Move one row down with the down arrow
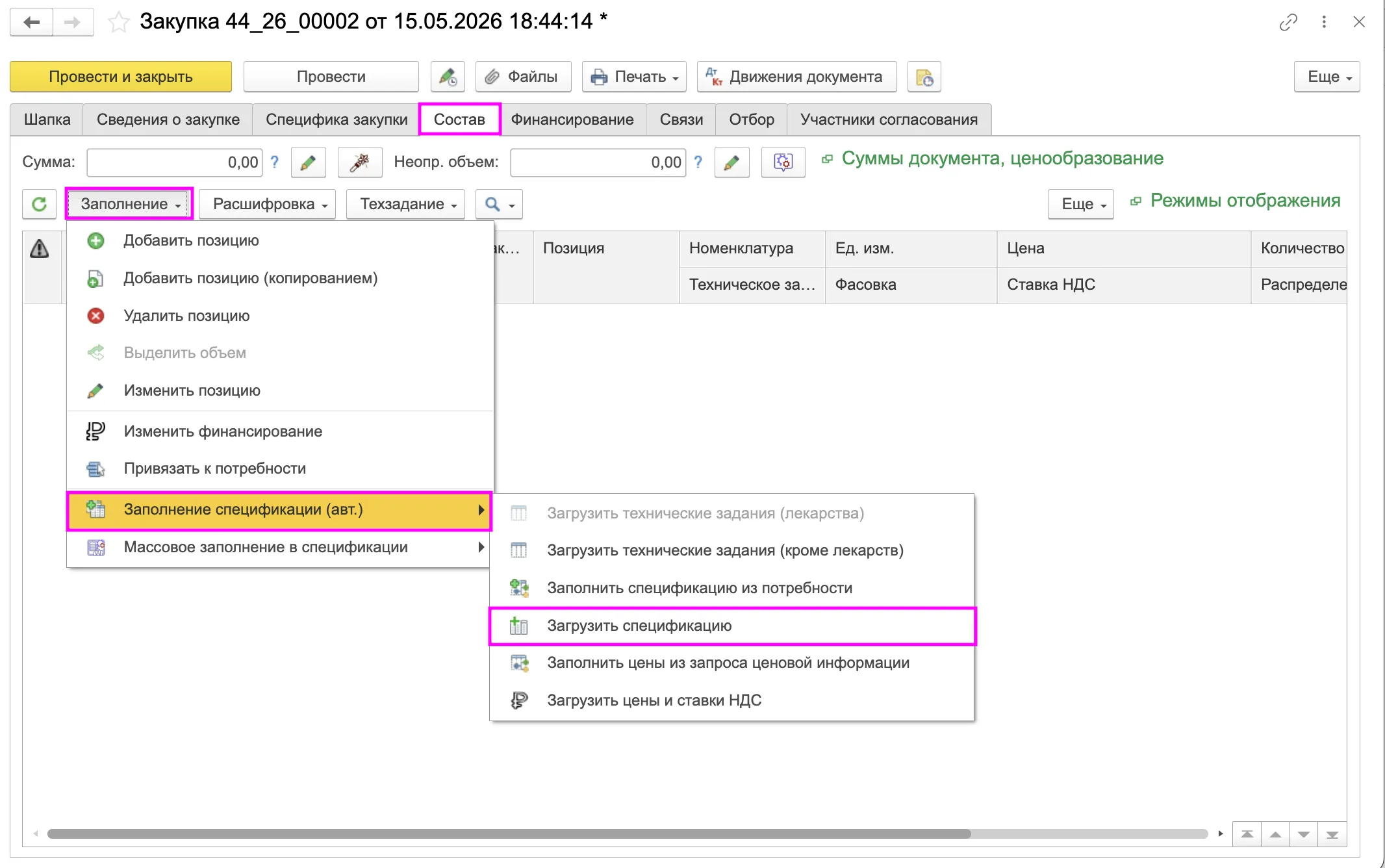 pos(1304,834)
